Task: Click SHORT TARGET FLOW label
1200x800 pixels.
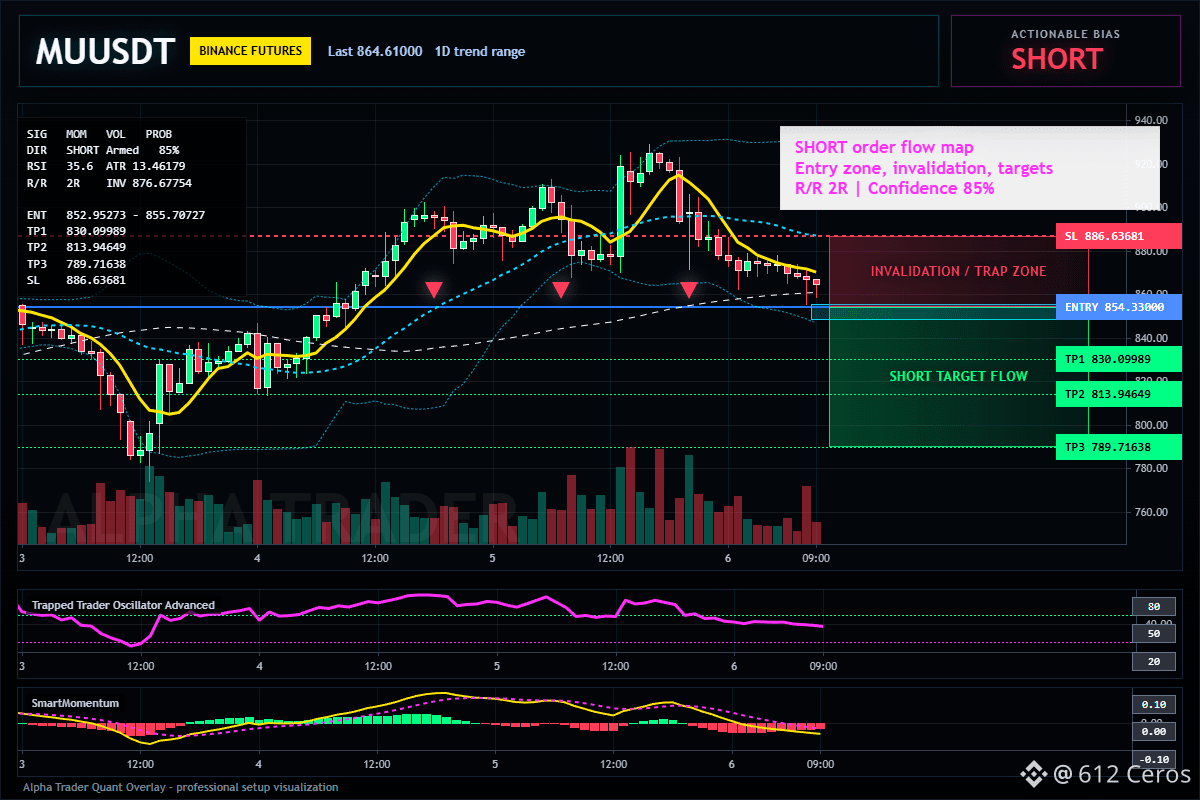Action: 959,376
